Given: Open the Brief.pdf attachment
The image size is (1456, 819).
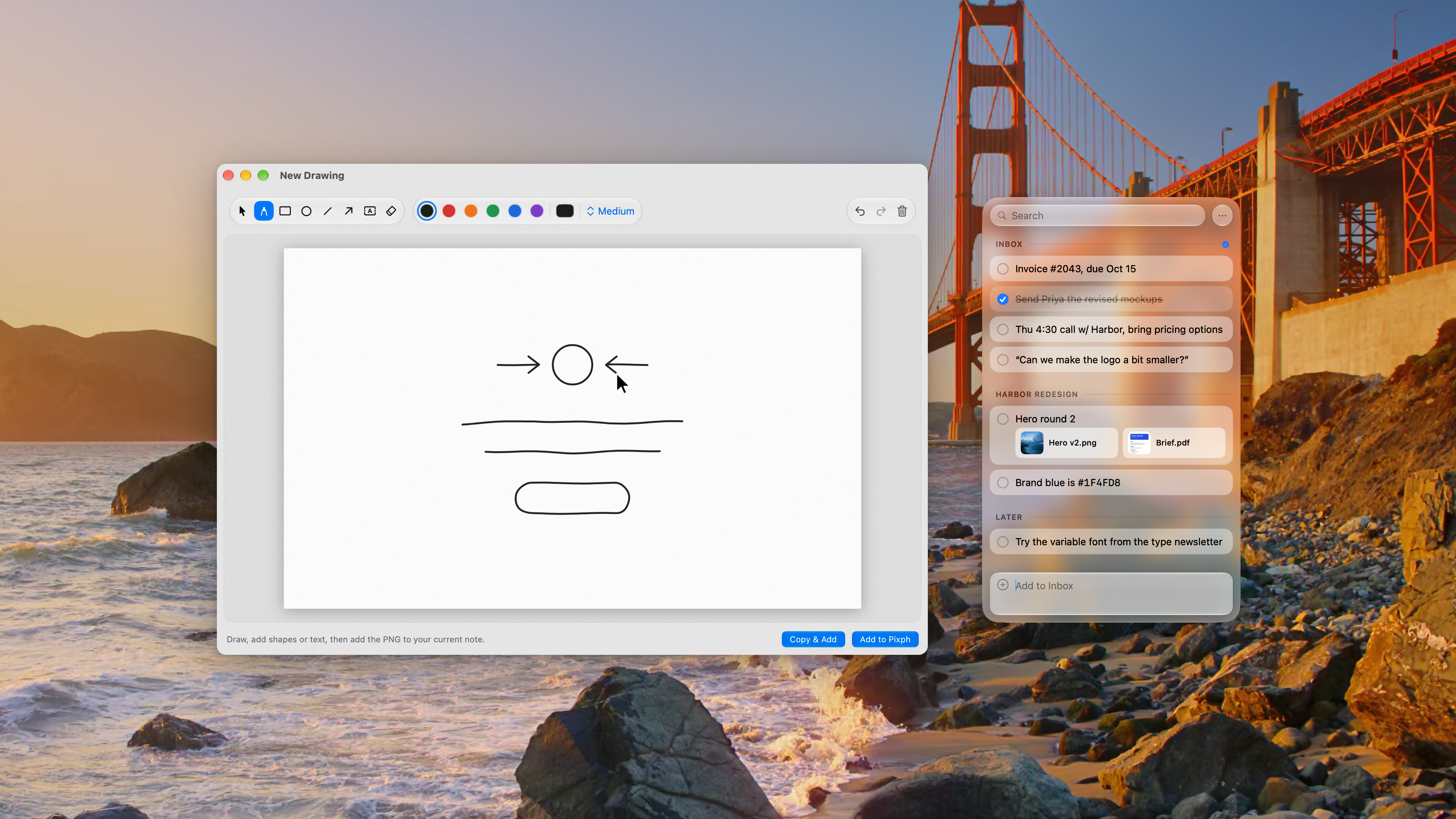Looking at the screenshot, I should [x=1174, y=442].
